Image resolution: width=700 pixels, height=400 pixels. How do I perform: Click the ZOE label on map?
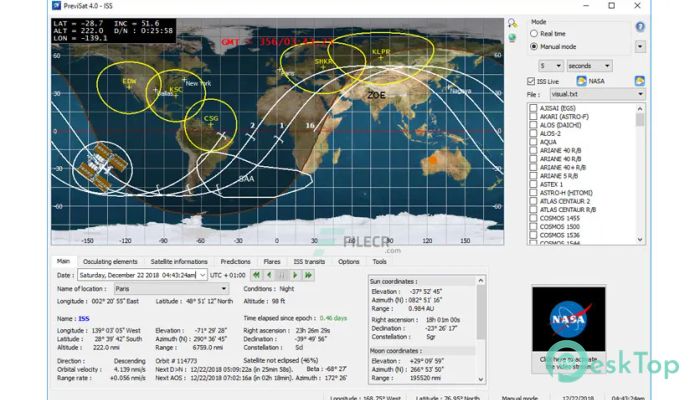tap(376, 95)
